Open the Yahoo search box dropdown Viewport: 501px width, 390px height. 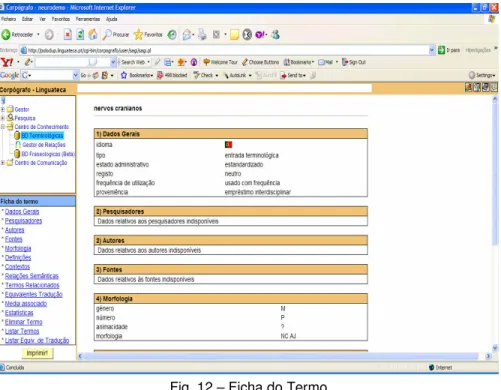click(113, 62)
